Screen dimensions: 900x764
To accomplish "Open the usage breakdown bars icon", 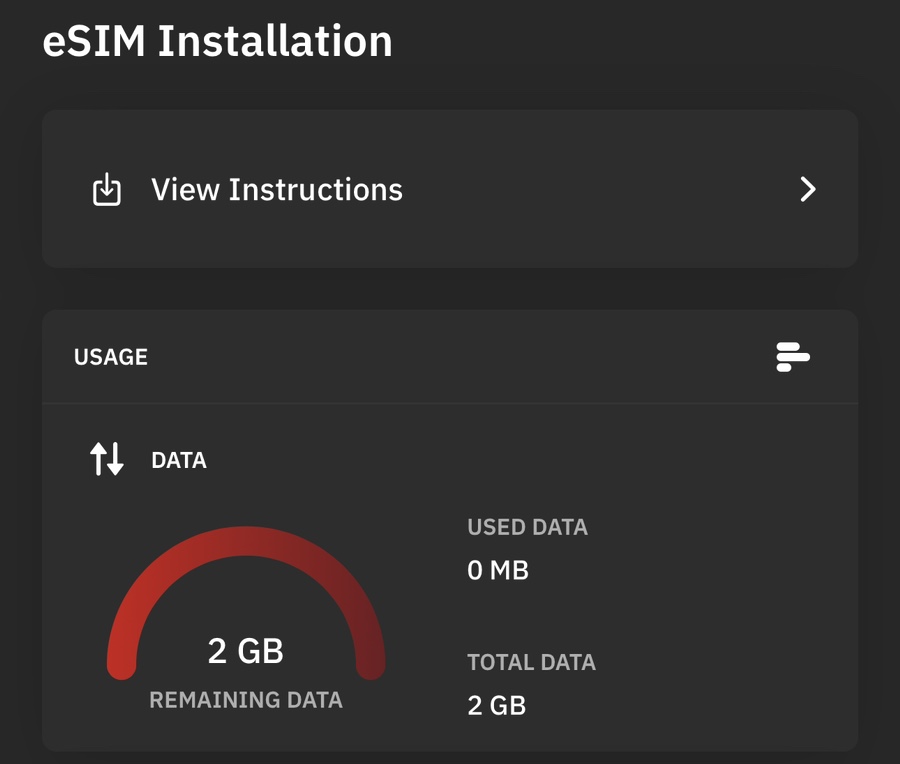I will click(793, 356).
